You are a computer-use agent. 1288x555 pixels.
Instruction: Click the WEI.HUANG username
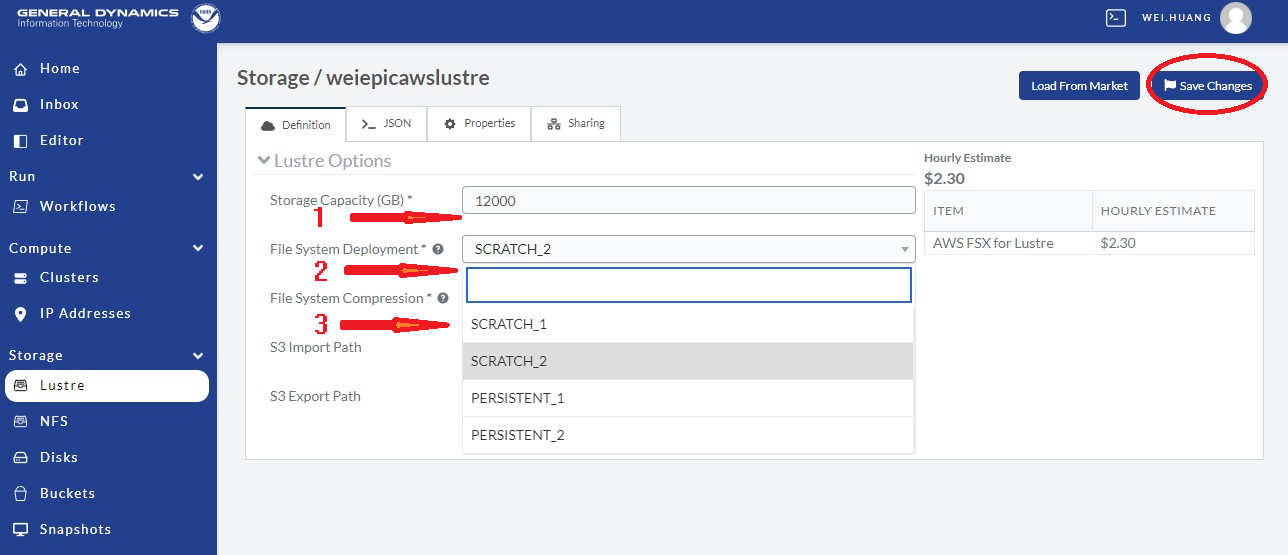pyautogui.click(x=1176, y=18)
